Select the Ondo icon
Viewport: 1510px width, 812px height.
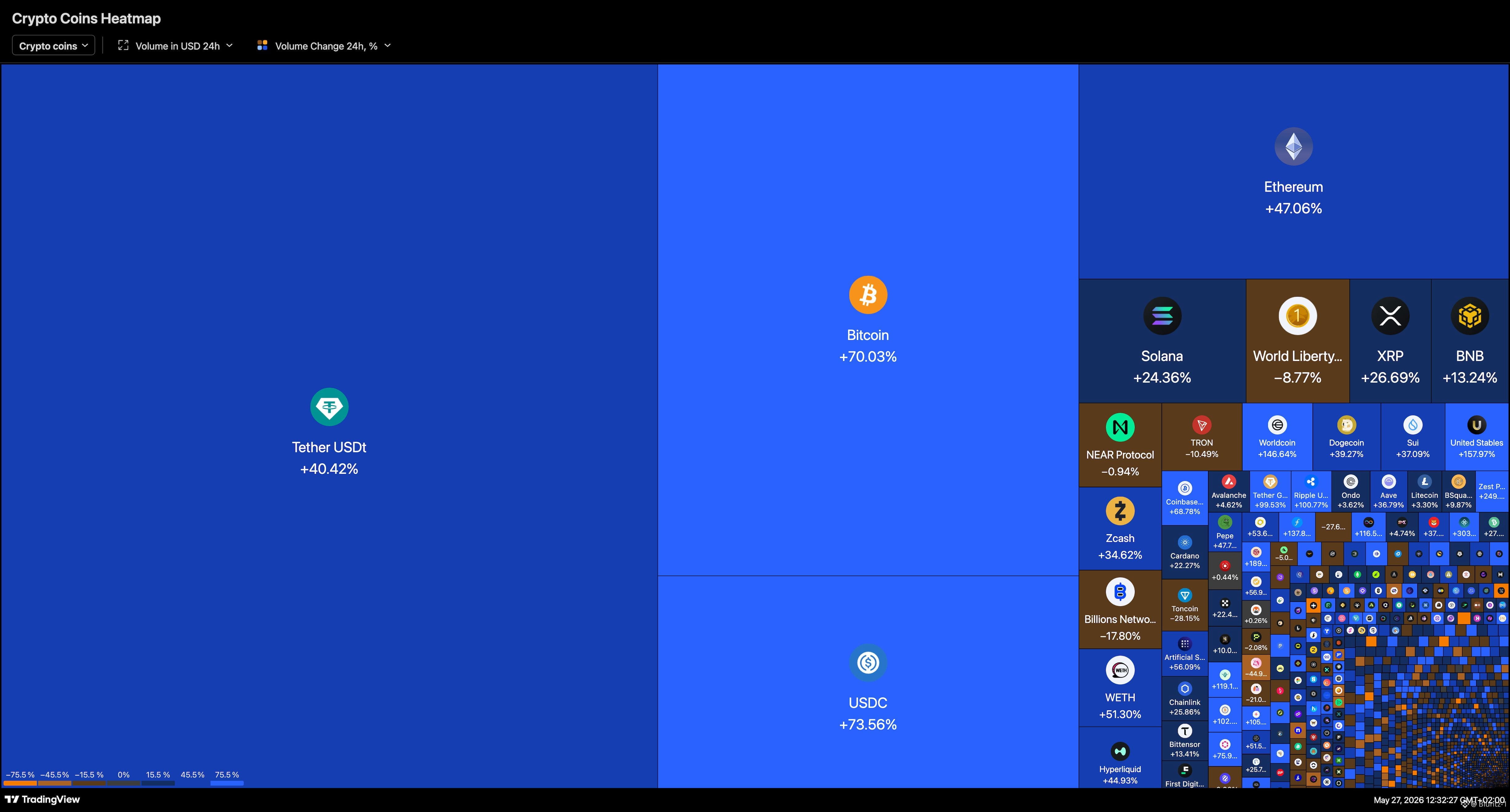[x=1351, y=481]
